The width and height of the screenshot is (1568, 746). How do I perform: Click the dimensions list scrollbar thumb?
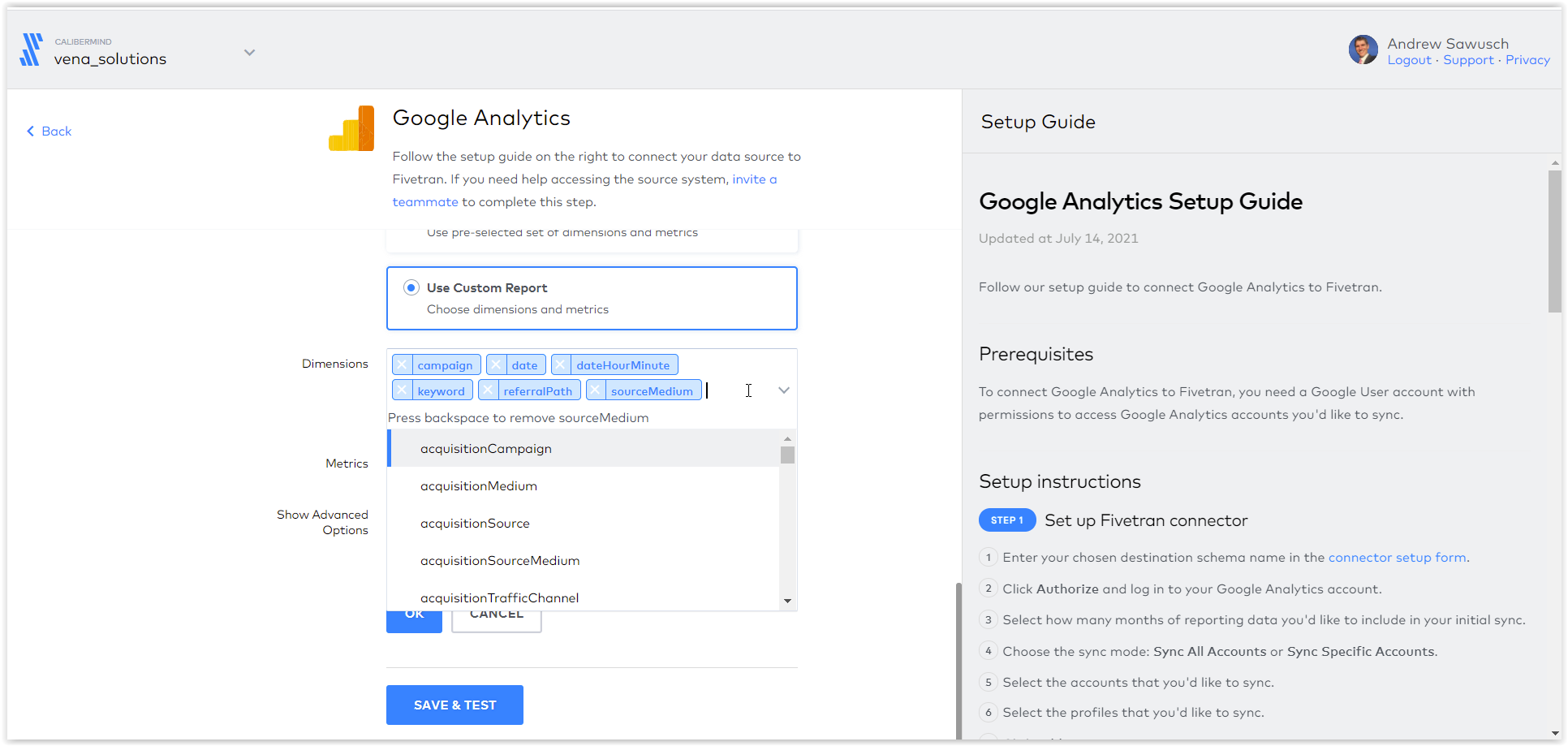[787, 455]
